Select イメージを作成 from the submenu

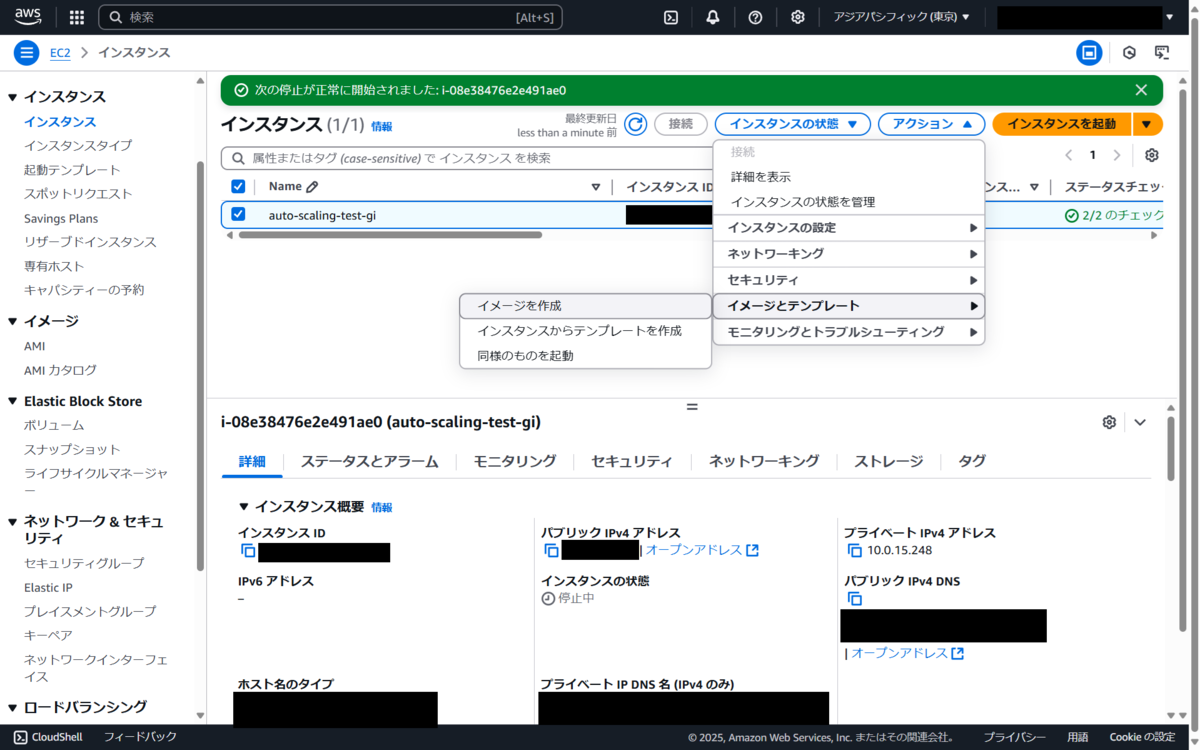585,305
